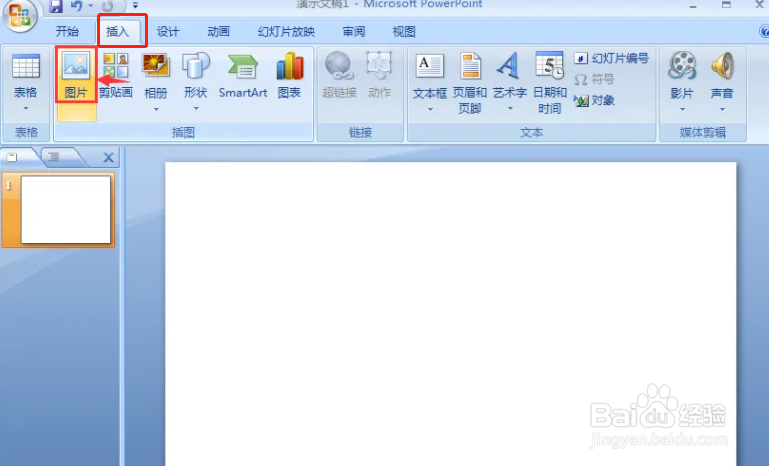Switch to the 插入 tab
The image size is (769, 466).
click(118, 31)
